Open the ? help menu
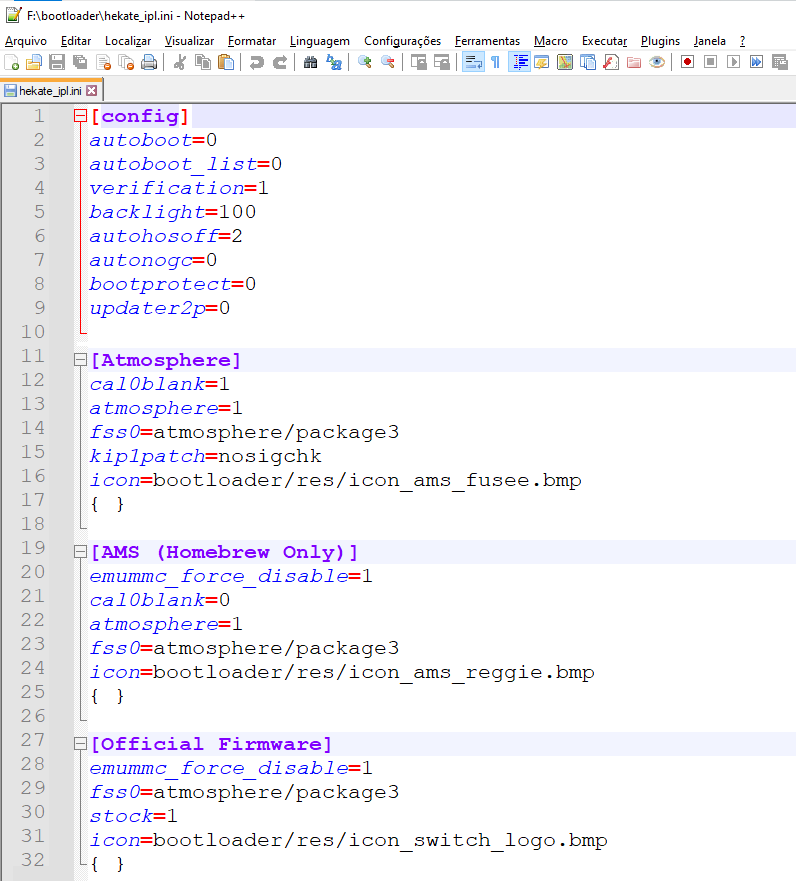The width and height of the screenshot is (796, 881). [743, 41]
